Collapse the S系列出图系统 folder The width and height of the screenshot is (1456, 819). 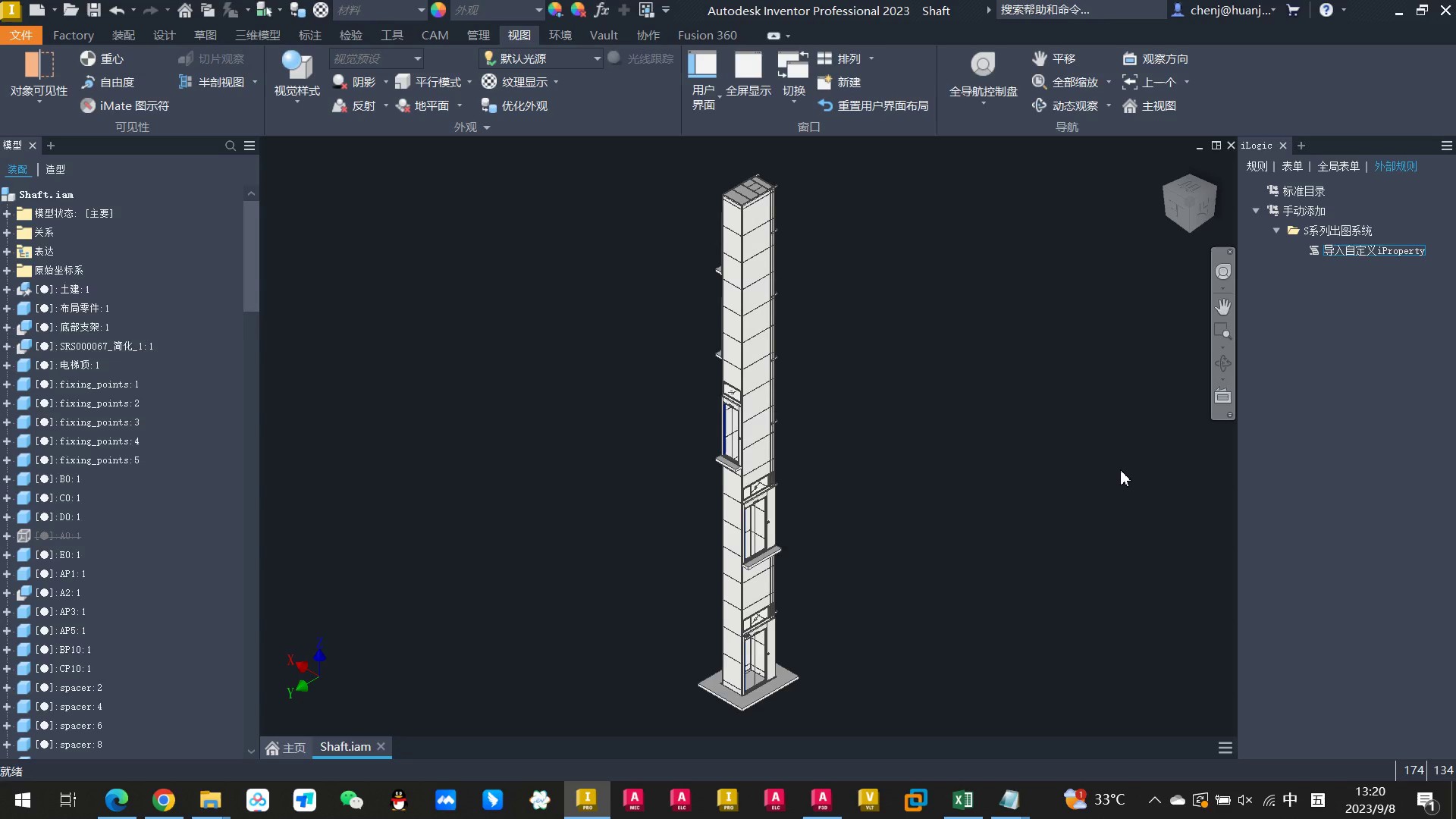pyautogui.click(x=1276, y=231)
